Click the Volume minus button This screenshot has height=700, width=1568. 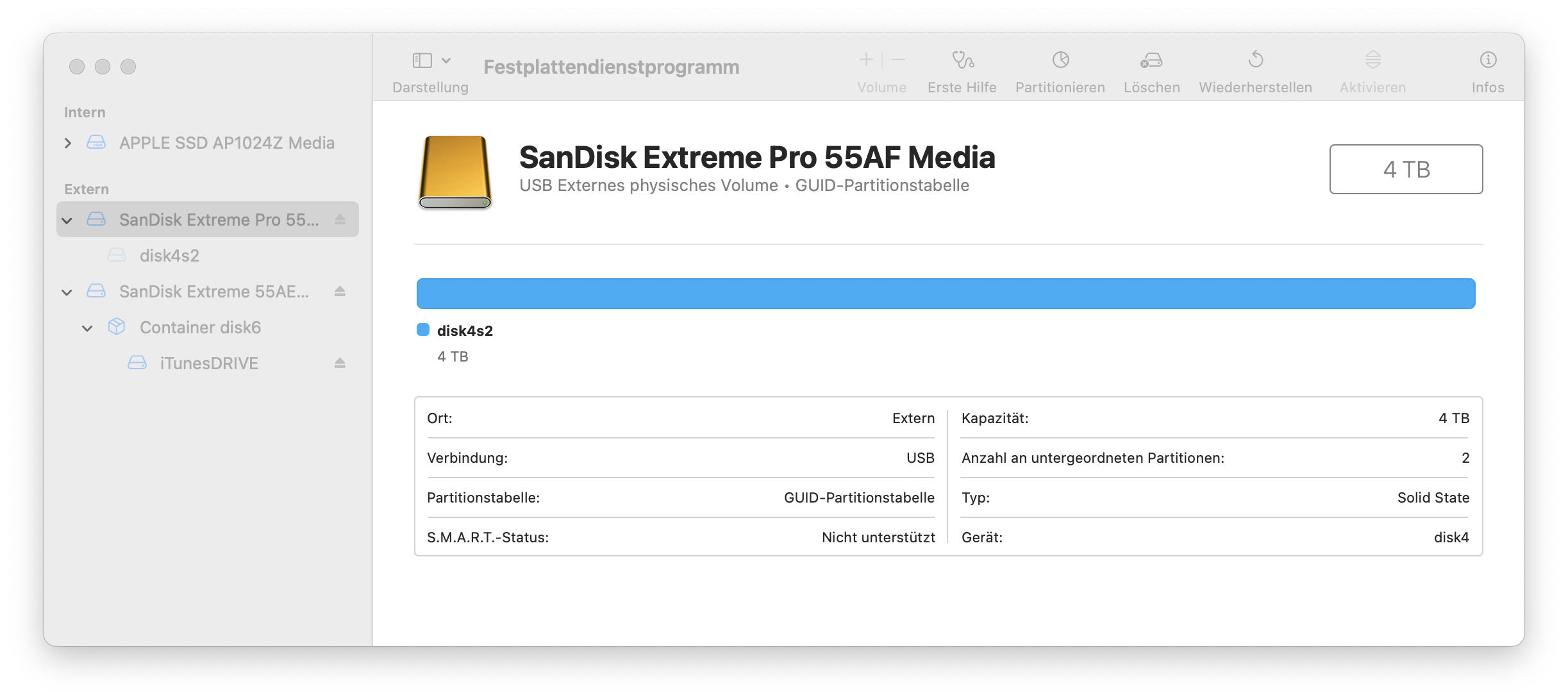[x=897, y=60]
